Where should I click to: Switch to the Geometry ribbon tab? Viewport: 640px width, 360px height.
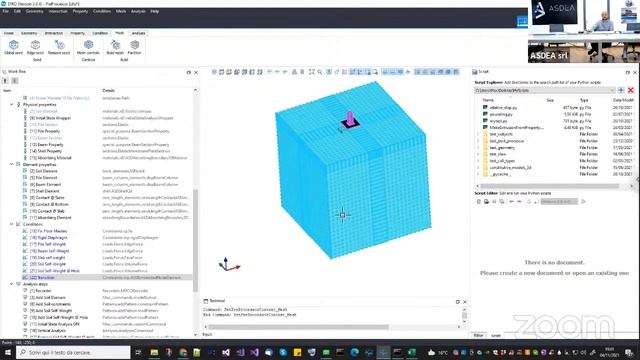point(29,33)
